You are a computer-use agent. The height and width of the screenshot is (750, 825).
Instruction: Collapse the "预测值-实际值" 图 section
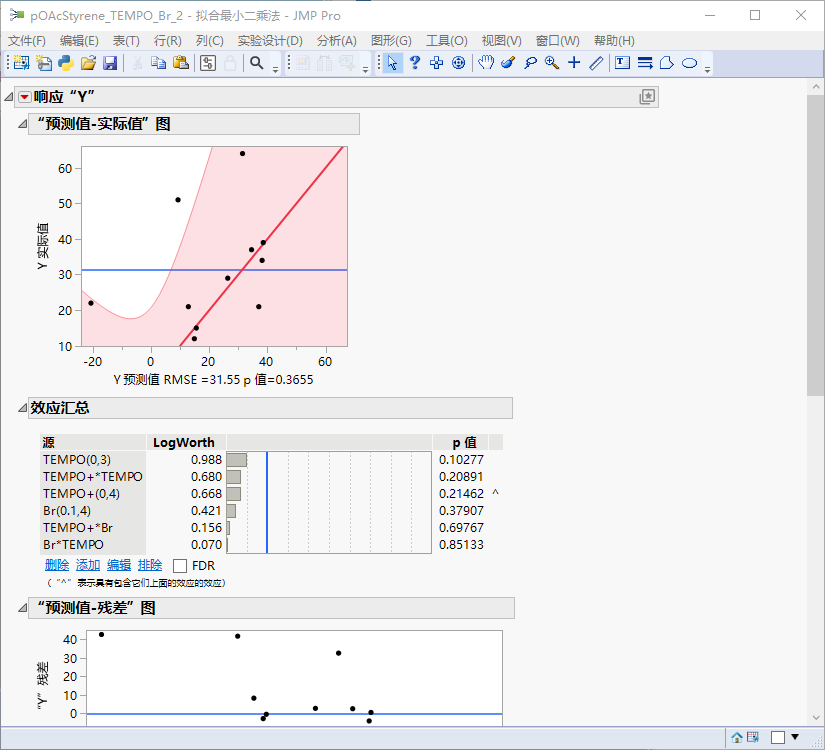[x=22, y=124]
